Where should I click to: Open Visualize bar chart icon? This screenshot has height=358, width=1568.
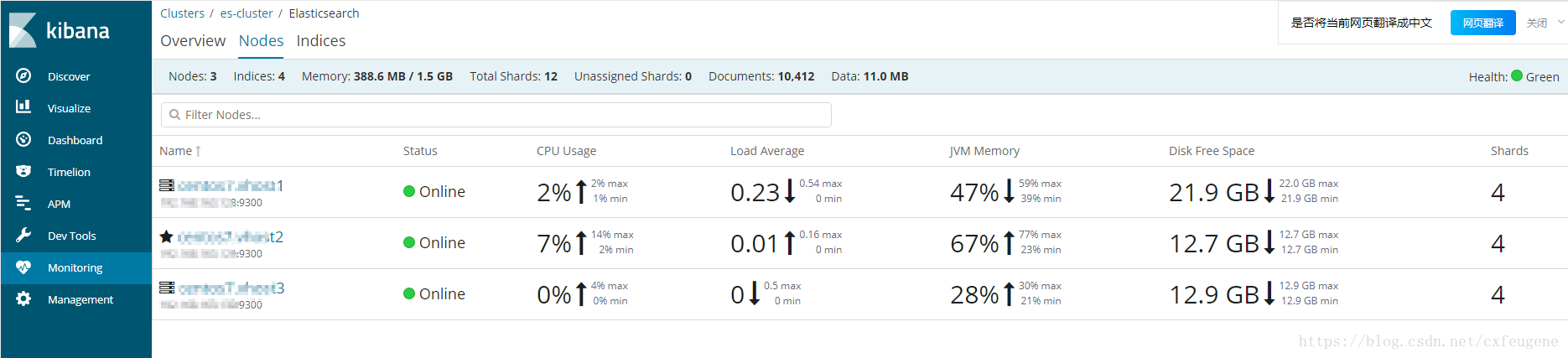[x=23, y=107]
